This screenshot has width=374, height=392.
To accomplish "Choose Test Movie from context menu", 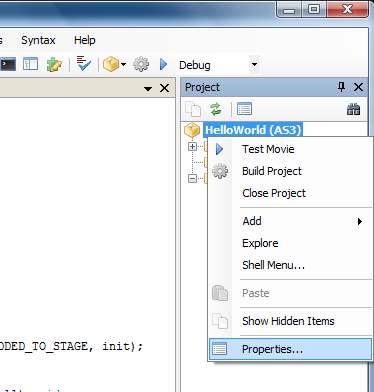I will pyautogui.click(x=289, y=149).
